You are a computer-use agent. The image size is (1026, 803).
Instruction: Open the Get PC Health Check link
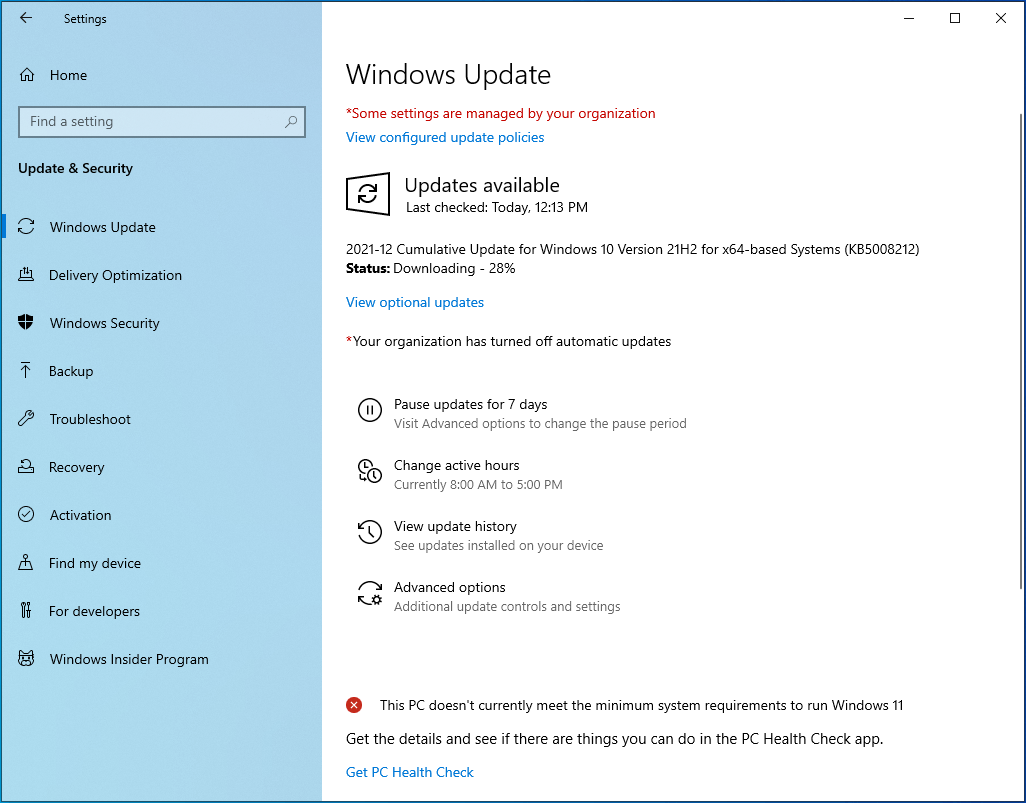point(410,772)
